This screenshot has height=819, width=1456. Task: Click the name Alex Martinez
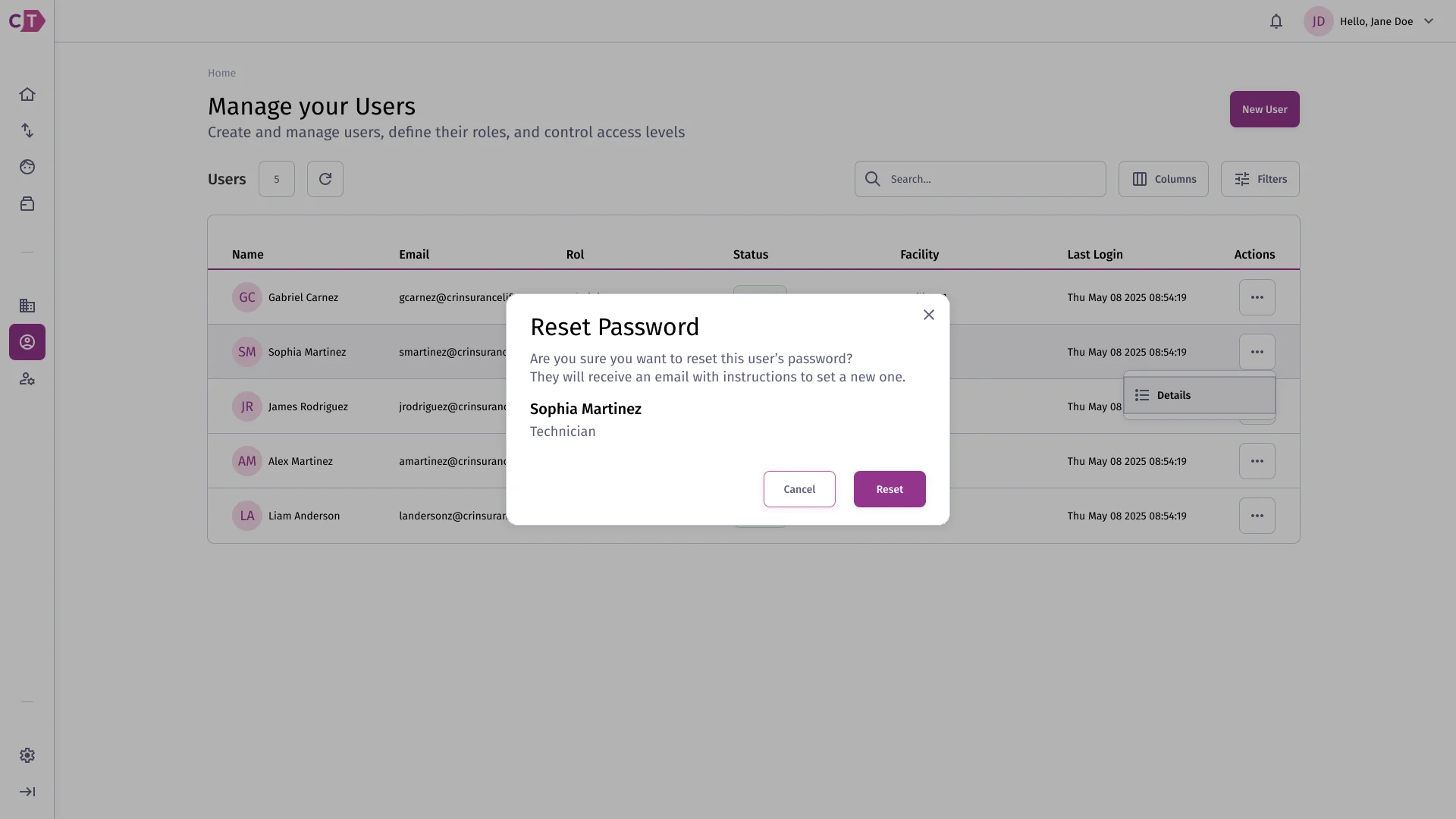(x=300, y=461)
